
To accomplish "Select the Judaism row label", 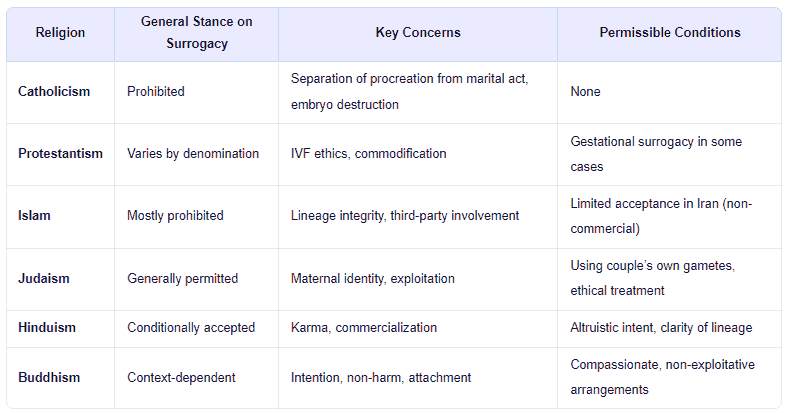I will point(44,278).
